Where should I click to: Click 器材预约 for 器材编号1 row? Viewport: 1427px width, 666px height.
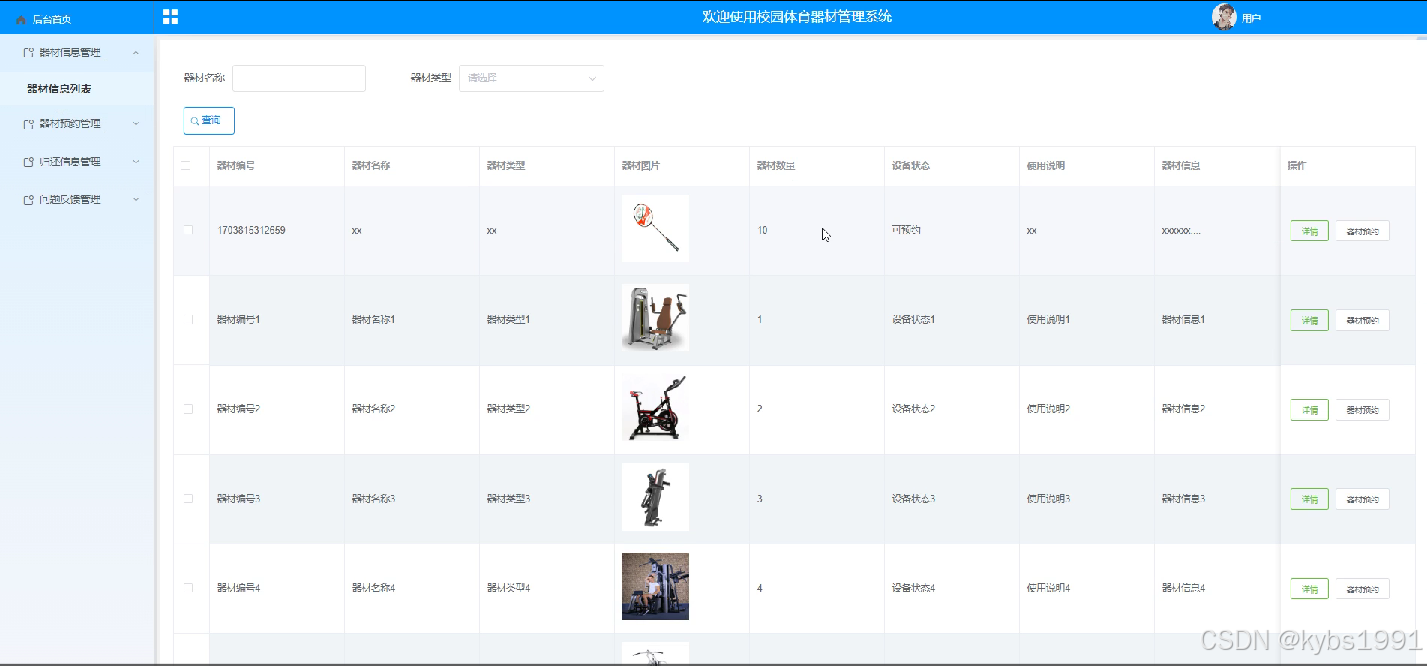pos(1362,320)
